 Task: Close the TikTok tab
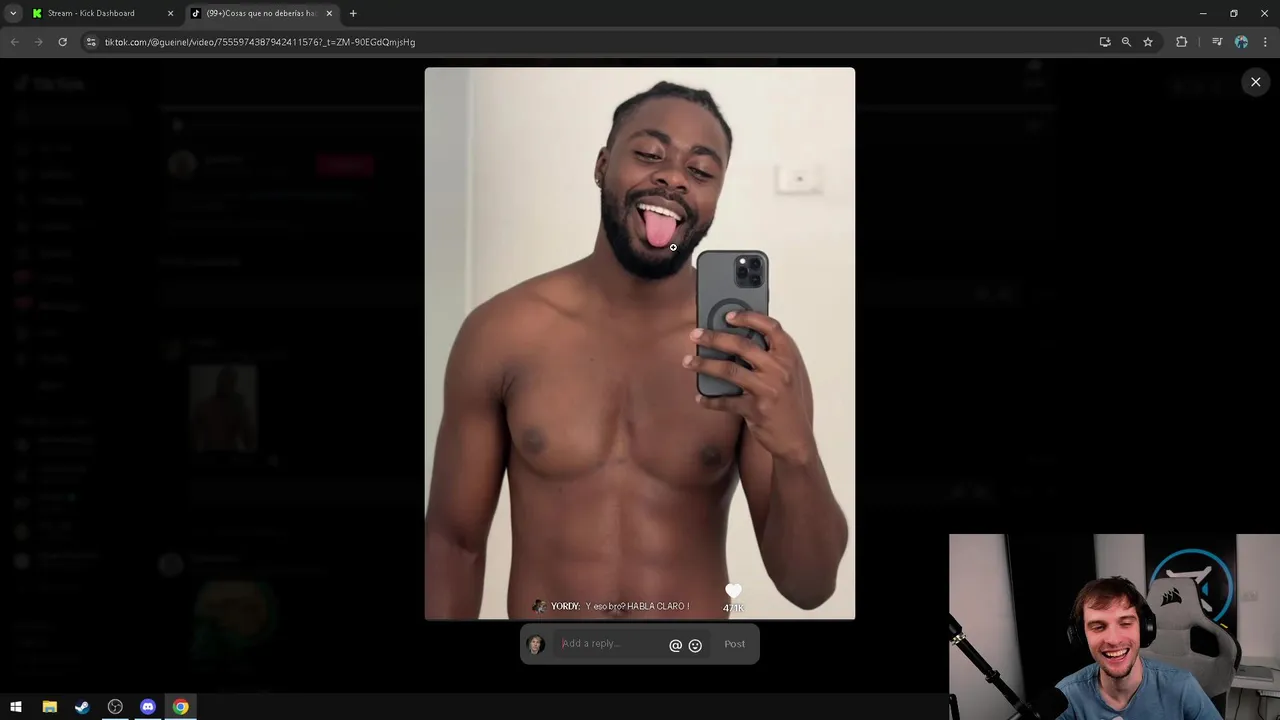329,13
